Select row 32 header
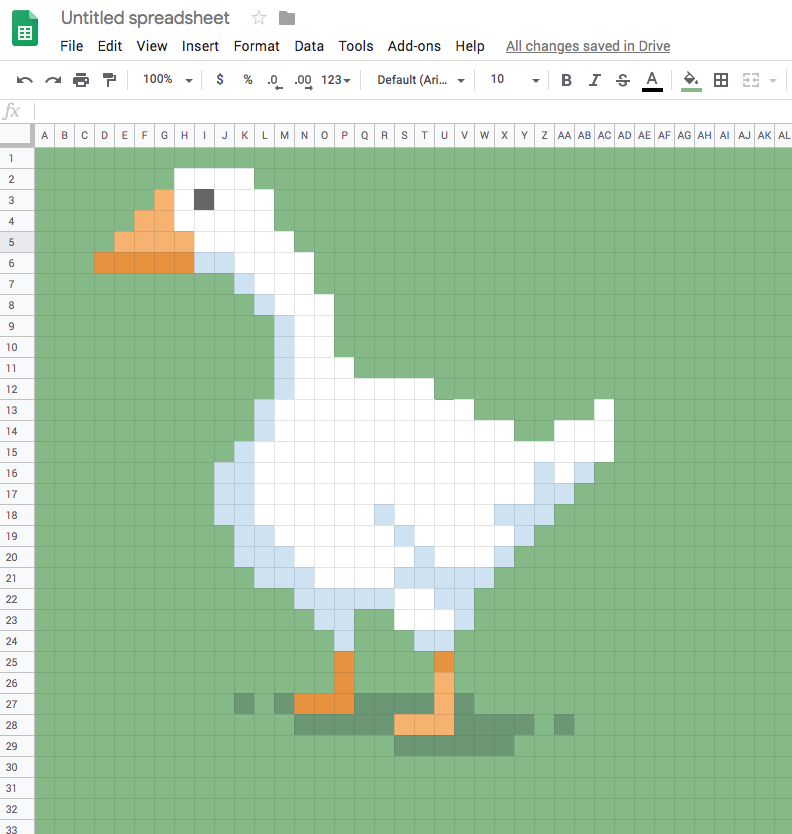This screenshot has height=834, width=792. pyautogui.click(x=17, y=809)
